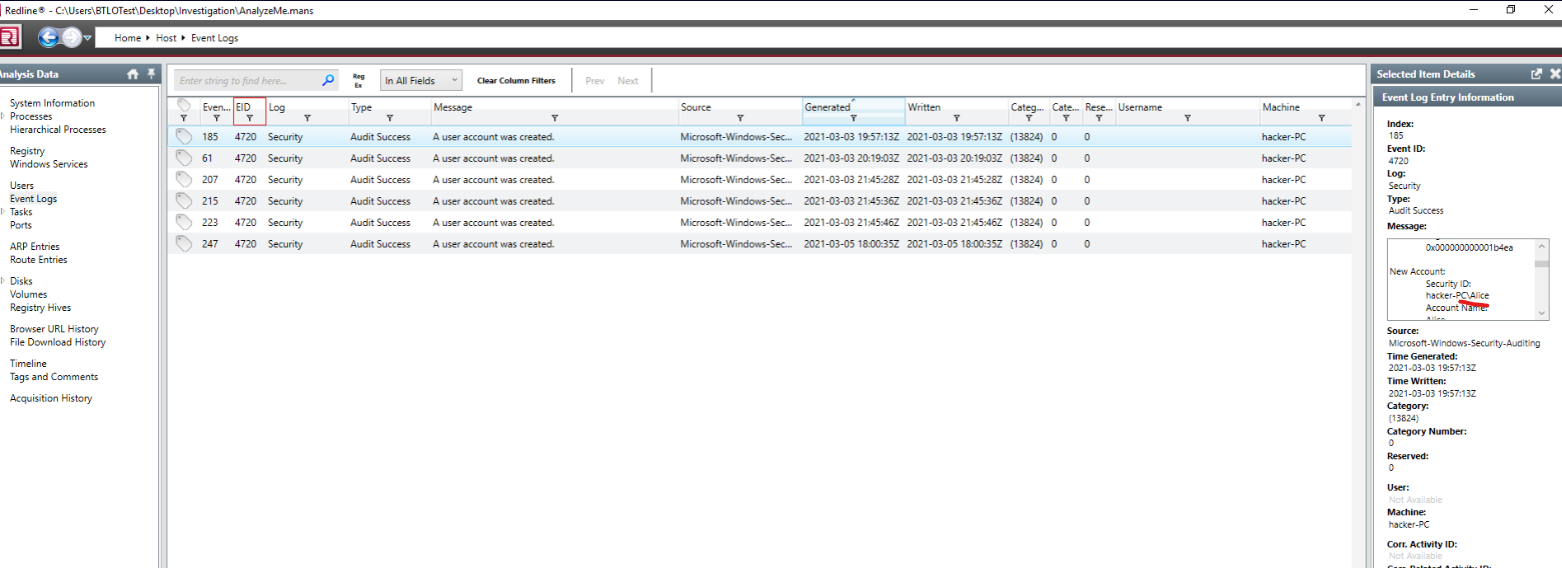Go back using the blue back arrow
1562x568 pixels.
(48, 38)
